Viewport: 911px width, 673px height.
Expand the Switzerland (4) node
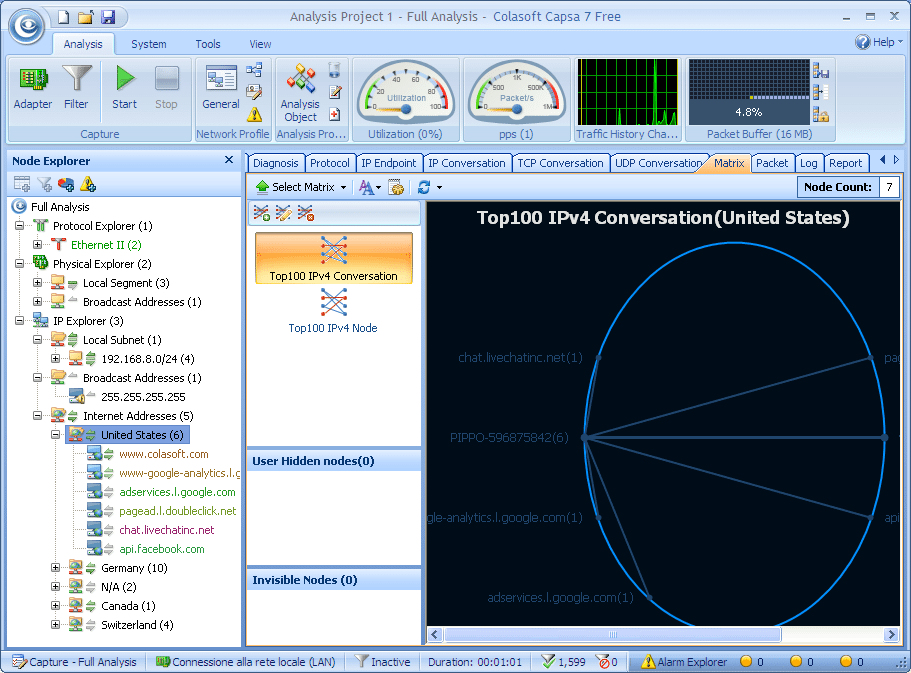56,625
